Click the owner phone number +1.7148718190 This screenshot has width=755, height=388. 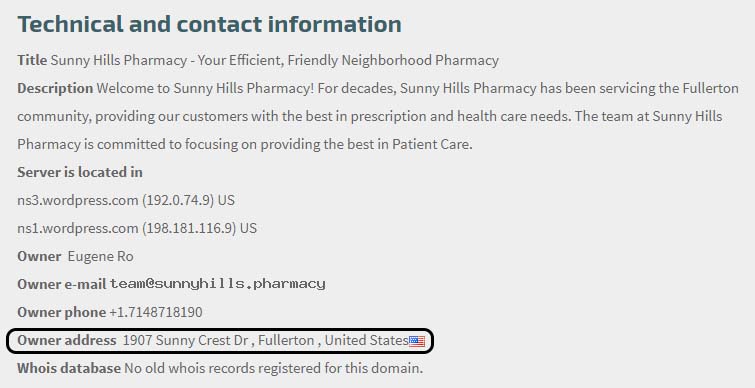coord(156,312)
